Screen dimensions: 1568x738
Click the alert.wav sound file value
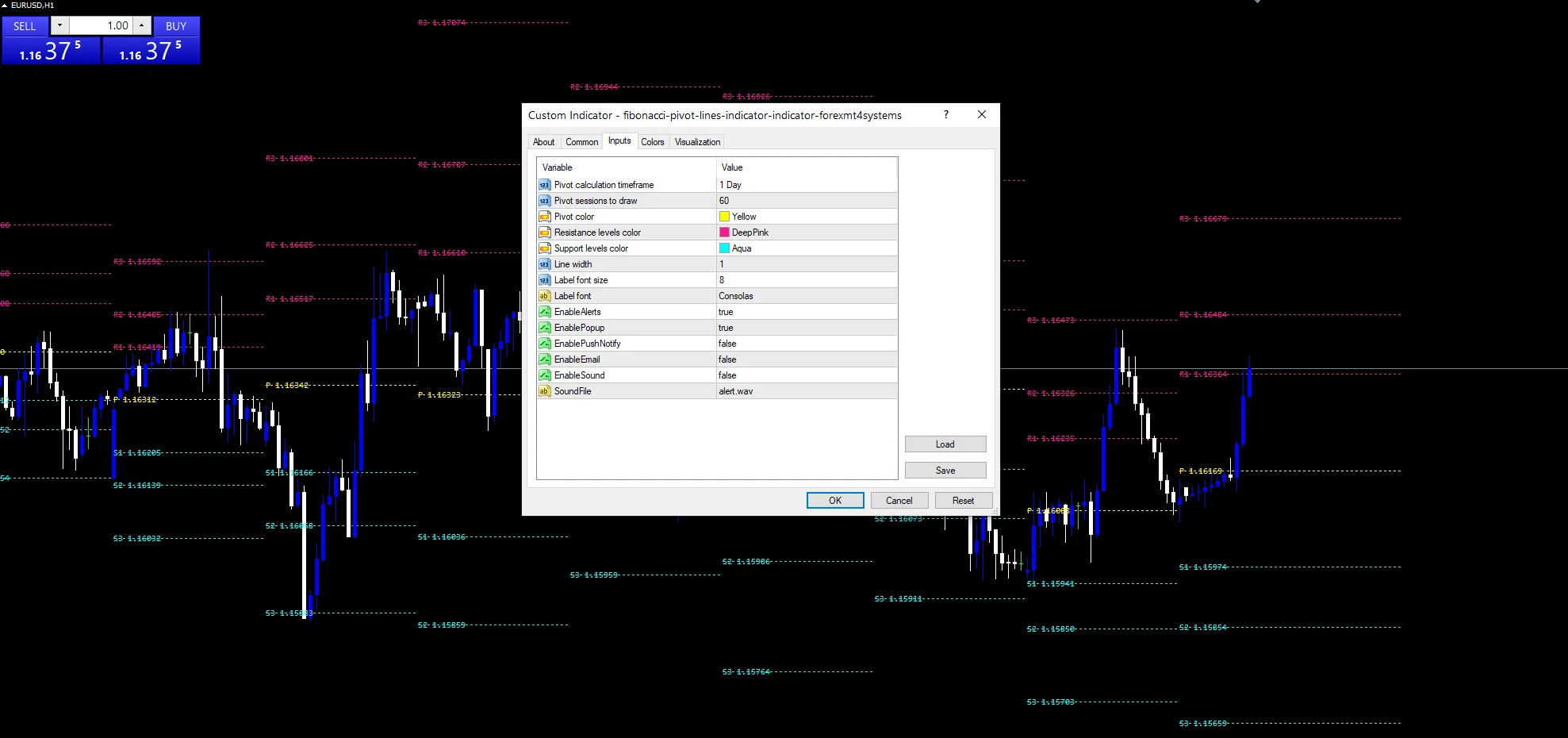[x=736, y=391]
